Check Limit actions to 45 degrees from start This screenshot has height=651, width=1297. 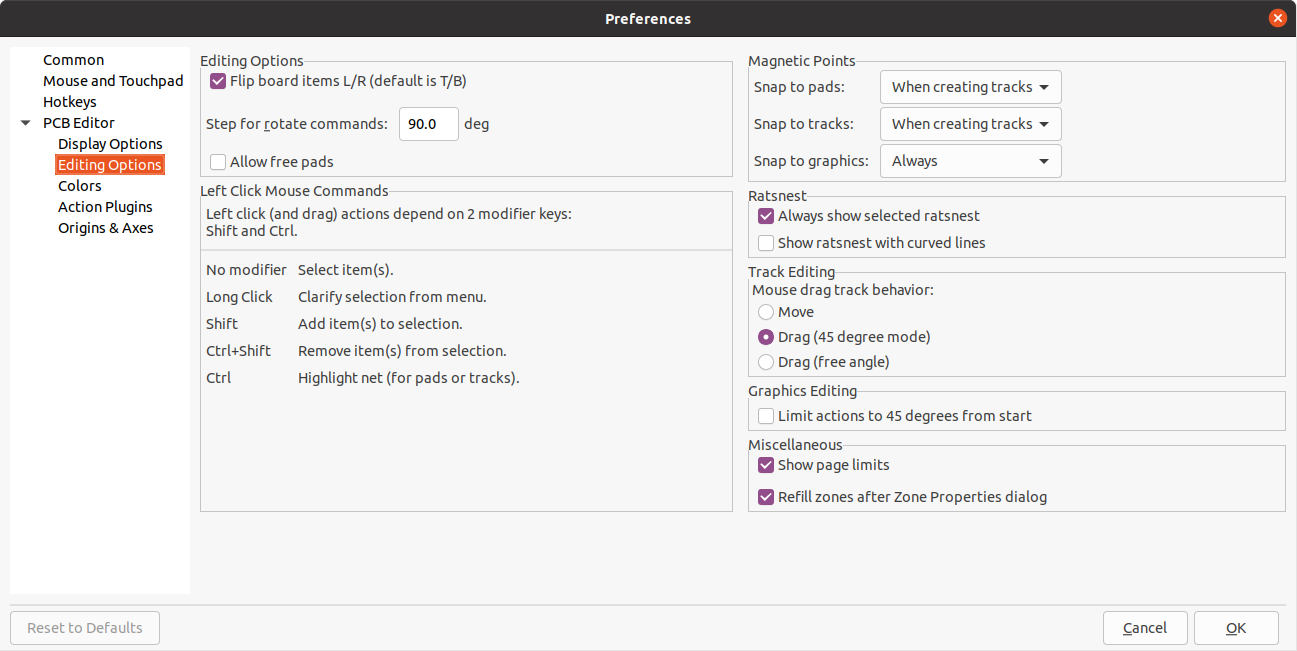tap(766, 415)
